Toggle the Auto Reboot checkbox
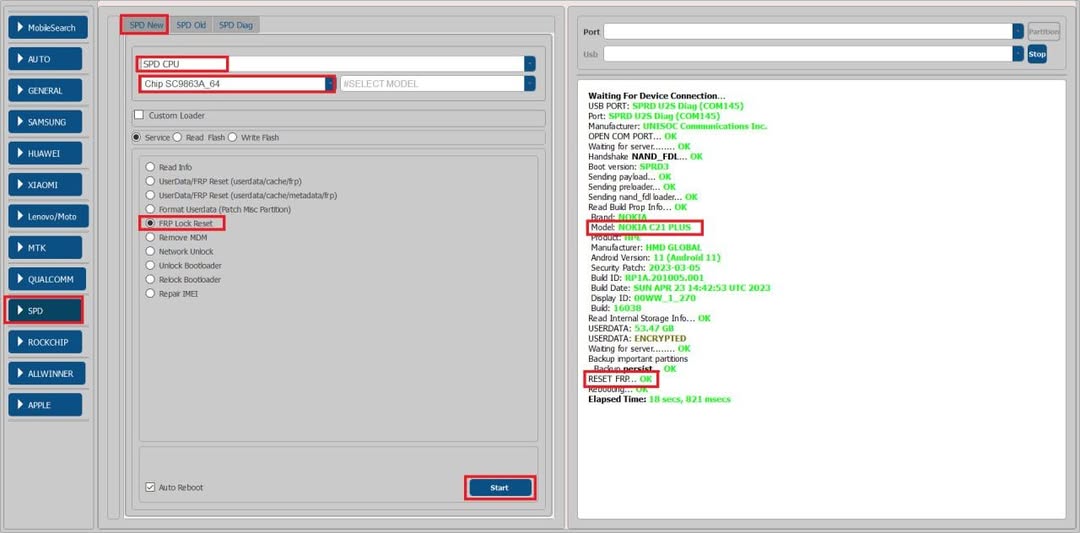 coord(150,487)
